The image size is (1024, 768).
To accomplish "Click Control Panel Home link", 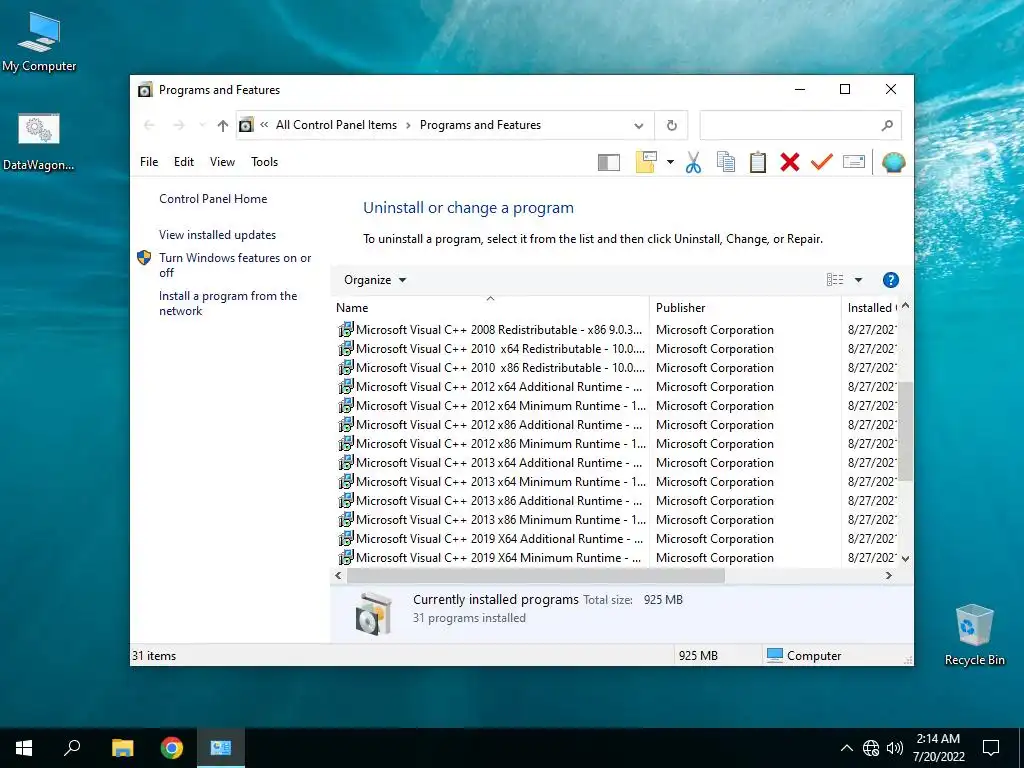I will [x=213, y=199].
